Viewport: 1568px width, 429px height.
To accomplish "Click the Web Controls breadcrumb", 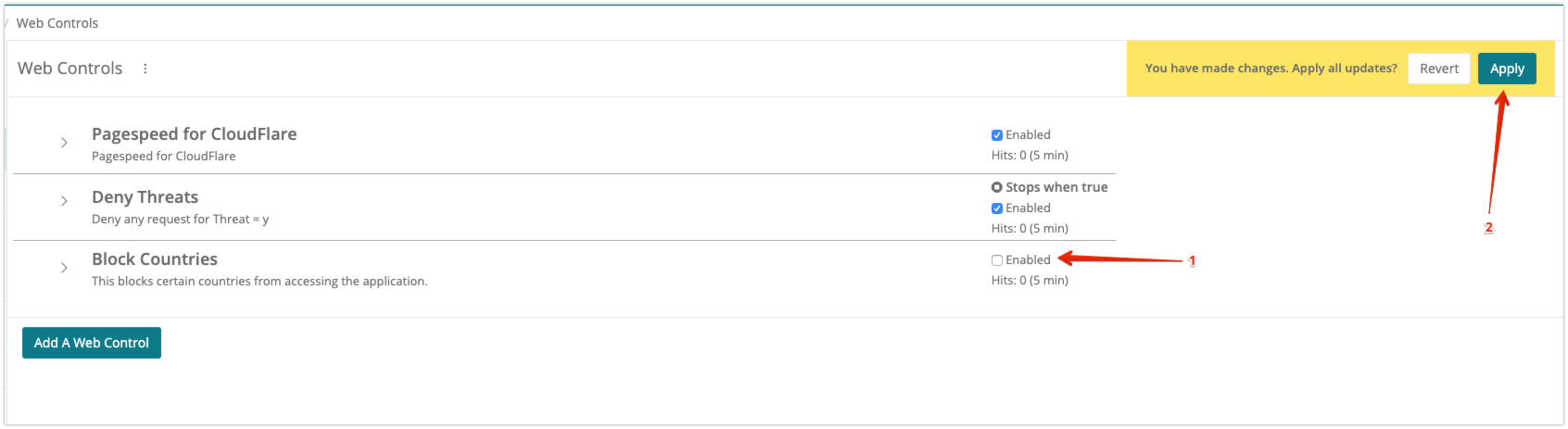I will pos(57,23).
